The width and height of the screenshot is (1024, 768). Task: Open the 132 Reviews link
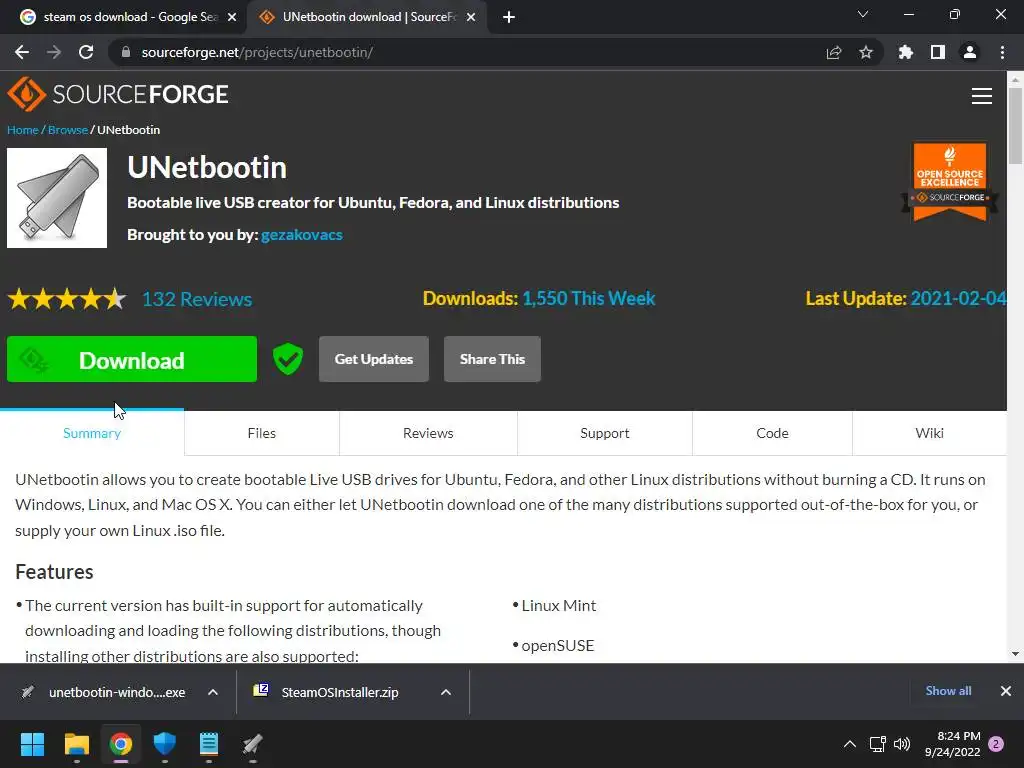[197, 299]
